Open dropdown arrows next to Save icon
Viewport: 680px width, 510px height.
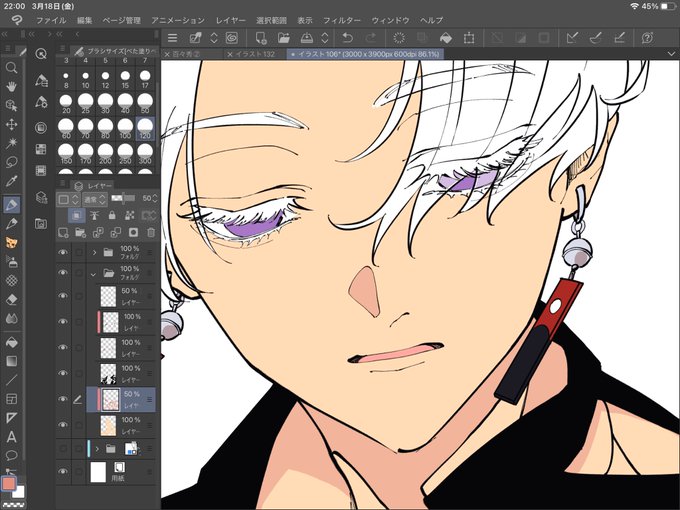(324, 38)
